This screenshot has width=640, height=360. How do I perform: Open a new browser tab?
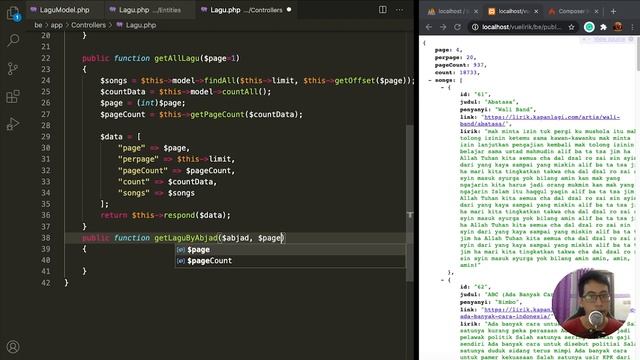(x=613, y=11)
